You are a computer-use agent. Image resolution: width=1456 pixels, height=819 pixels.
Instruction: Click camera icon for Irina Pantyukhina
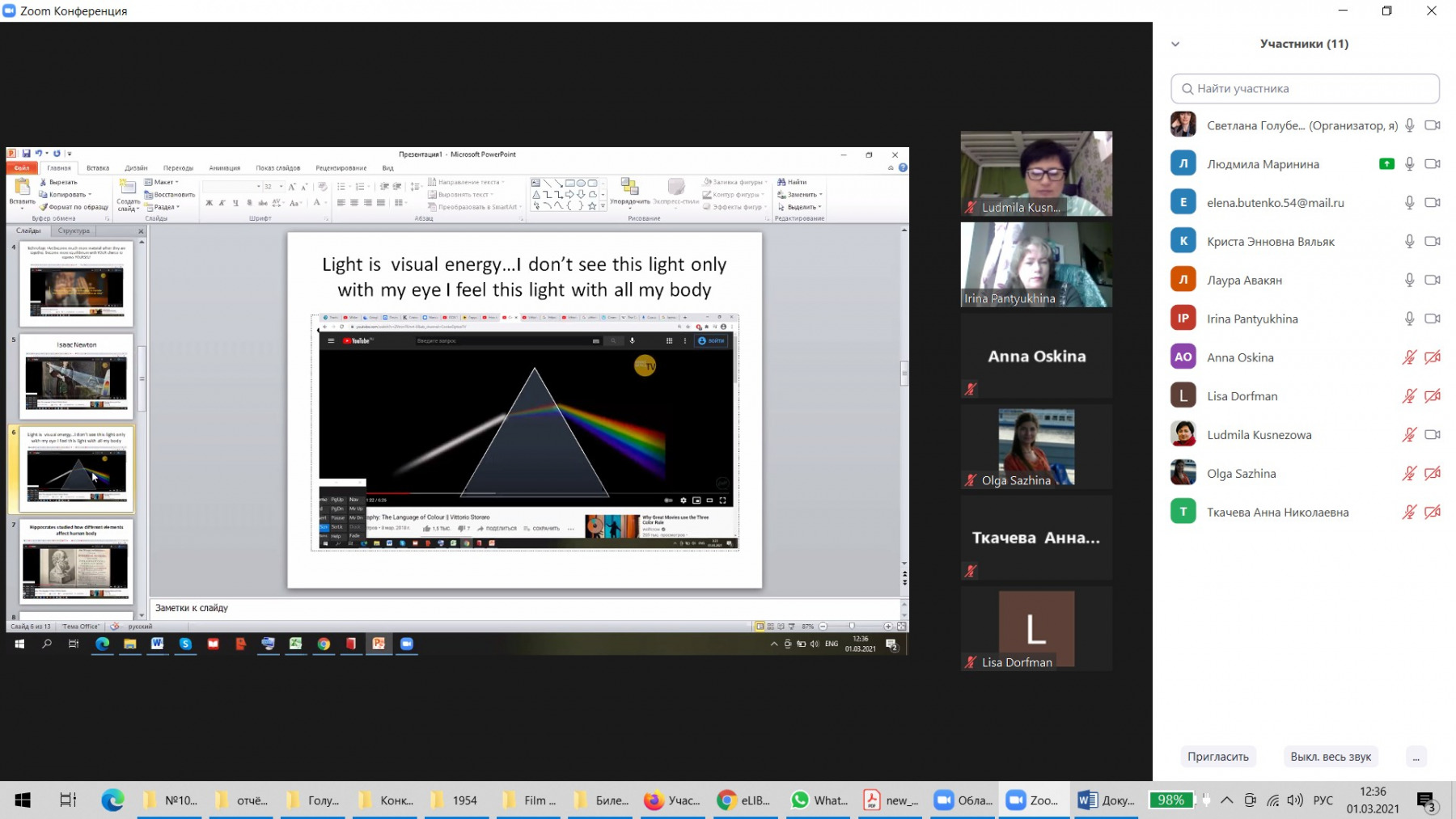point(1433,319)
